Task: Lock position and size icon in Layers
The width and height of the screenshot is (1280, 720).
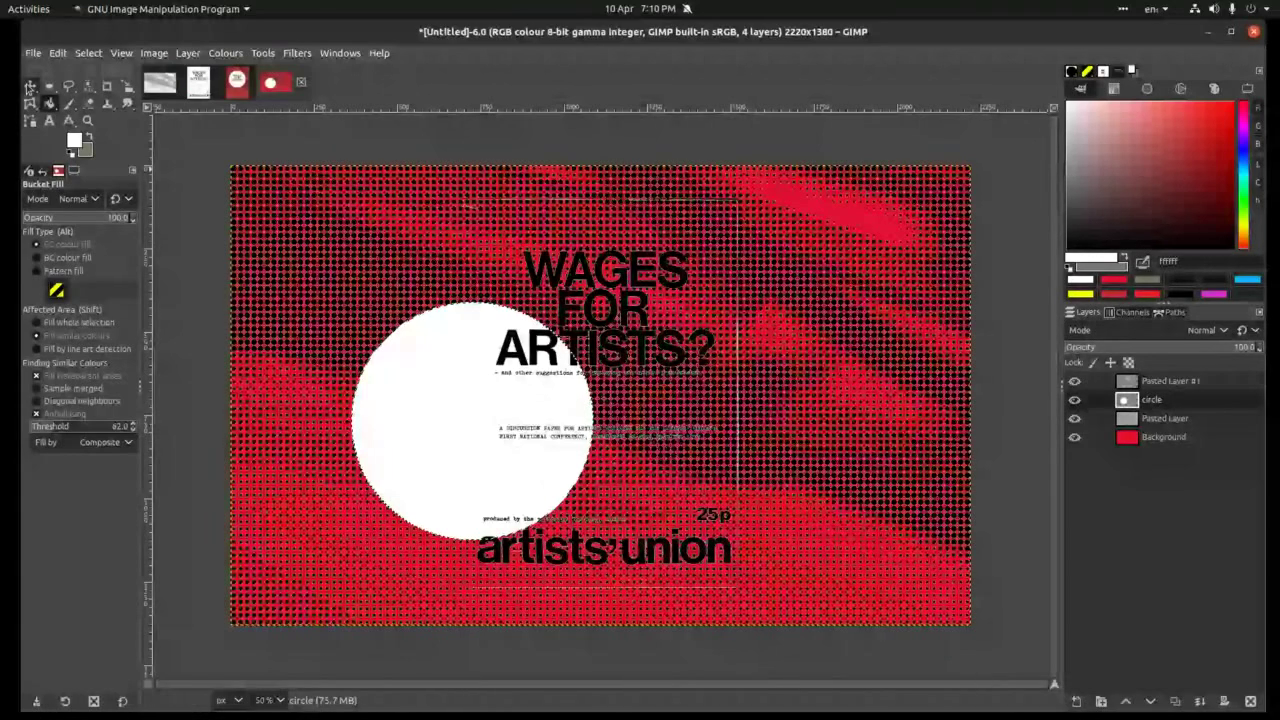Action: pos(1110,363)
